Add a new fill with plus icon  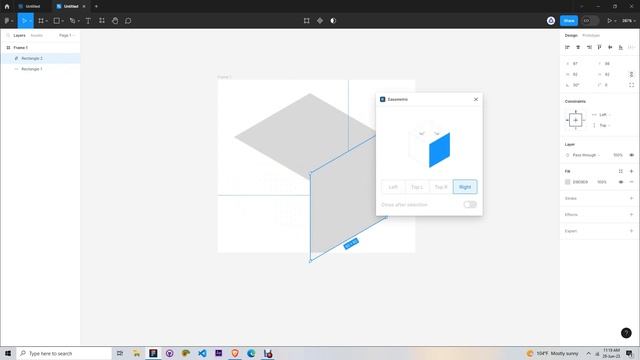631,171
